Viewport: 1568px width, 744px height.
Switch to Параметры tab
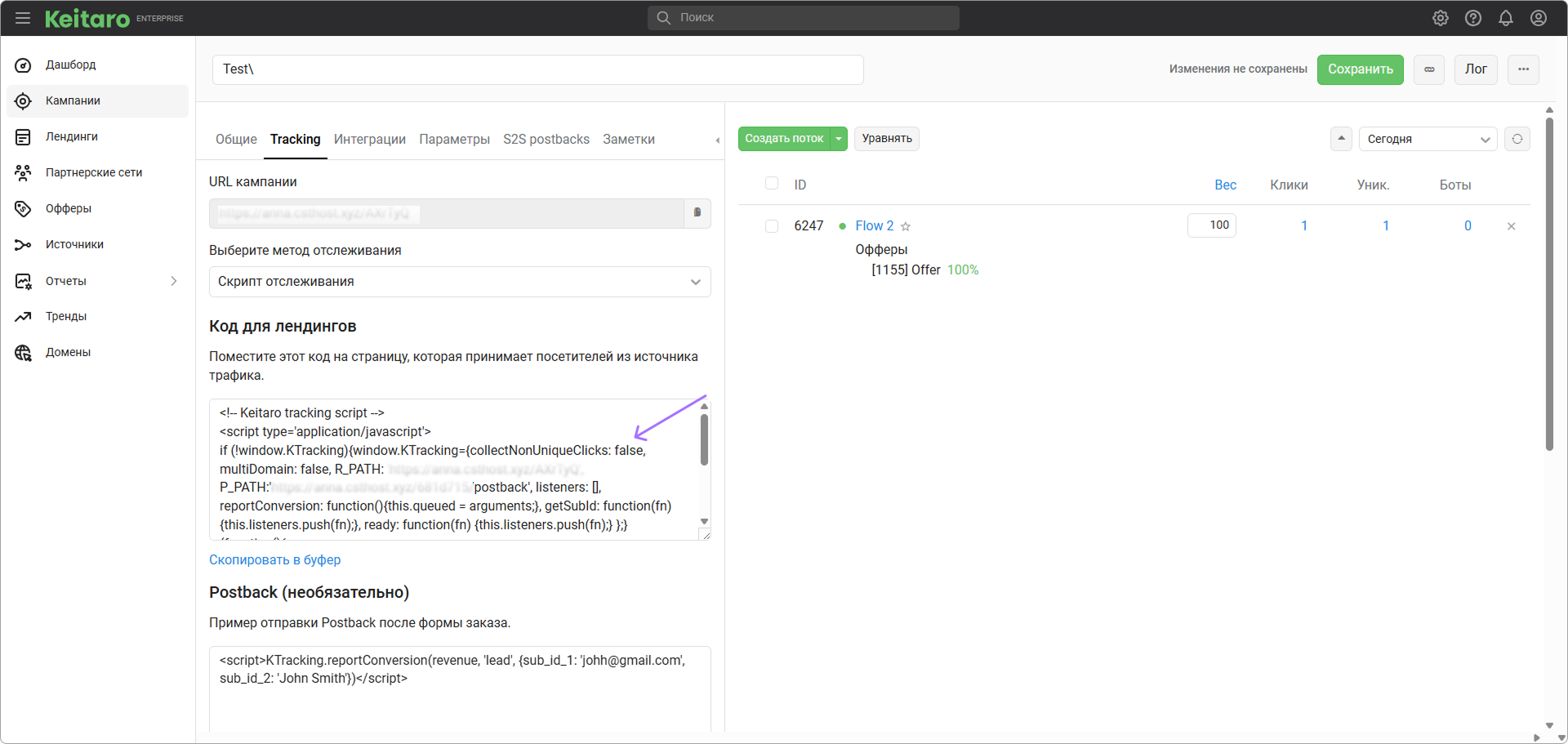pos(454,139)
